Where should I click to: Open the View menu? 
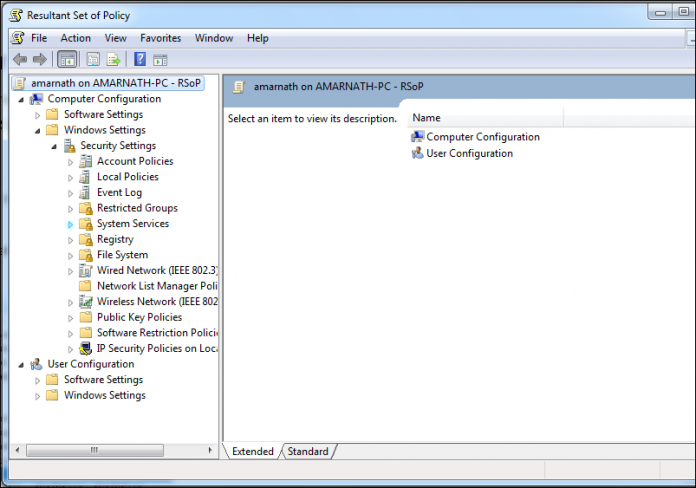coord(115,38)
